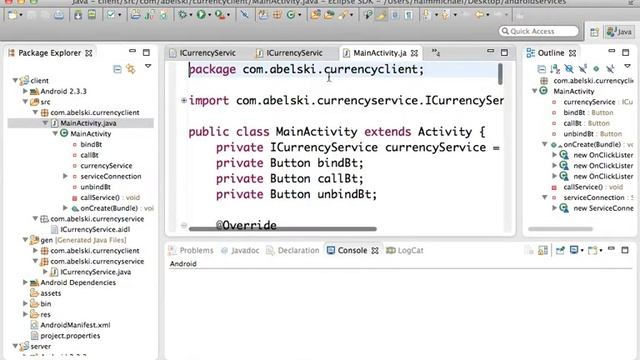Expand the folded import block in editor
The height and width of the screenshot is (360, 640).
[184, 100]
